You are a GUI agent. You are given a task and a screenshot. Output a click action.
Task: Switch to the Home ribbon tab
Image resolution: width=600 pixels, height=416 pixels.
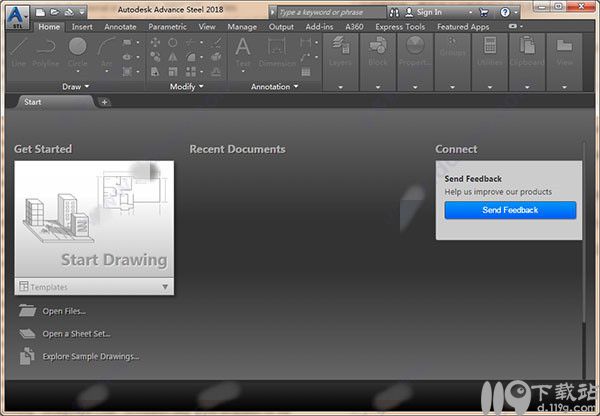point(49,27)
